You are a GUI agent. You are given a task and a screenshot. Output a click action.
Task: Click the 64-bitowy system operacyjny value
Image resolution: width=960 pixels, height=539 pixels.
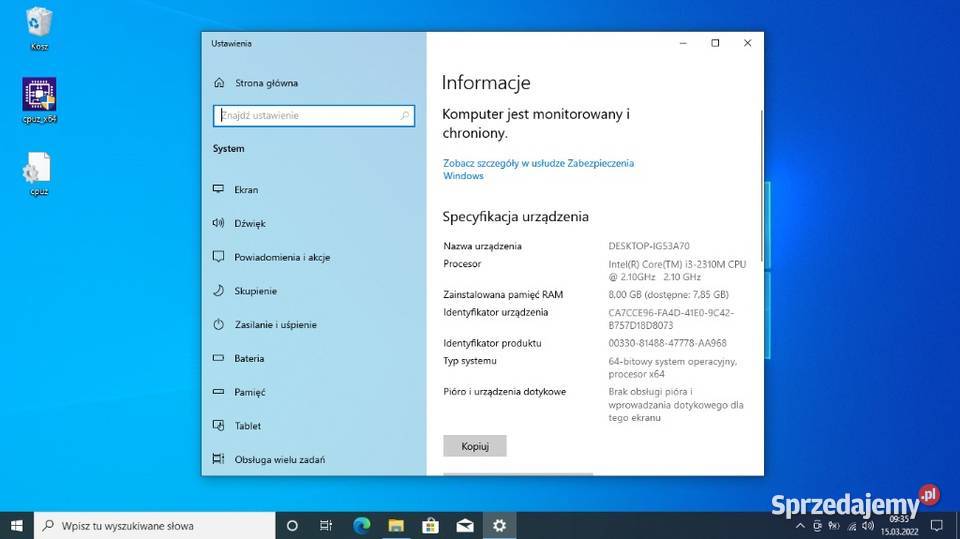pyautogui.click(x=672, y=368)
